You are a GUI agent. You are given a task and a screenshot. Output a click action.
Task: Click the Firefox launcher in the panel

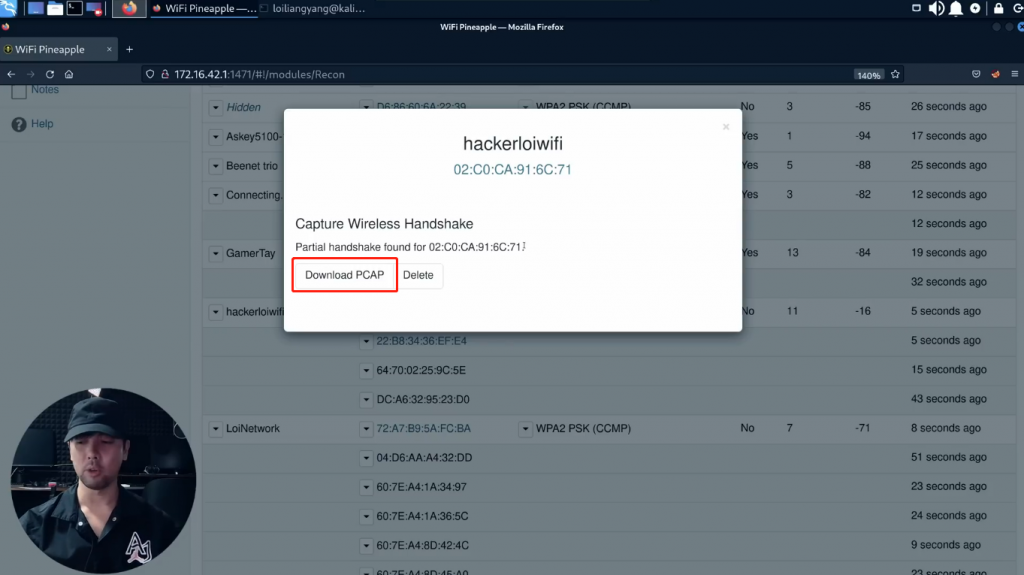click(129, 8)
